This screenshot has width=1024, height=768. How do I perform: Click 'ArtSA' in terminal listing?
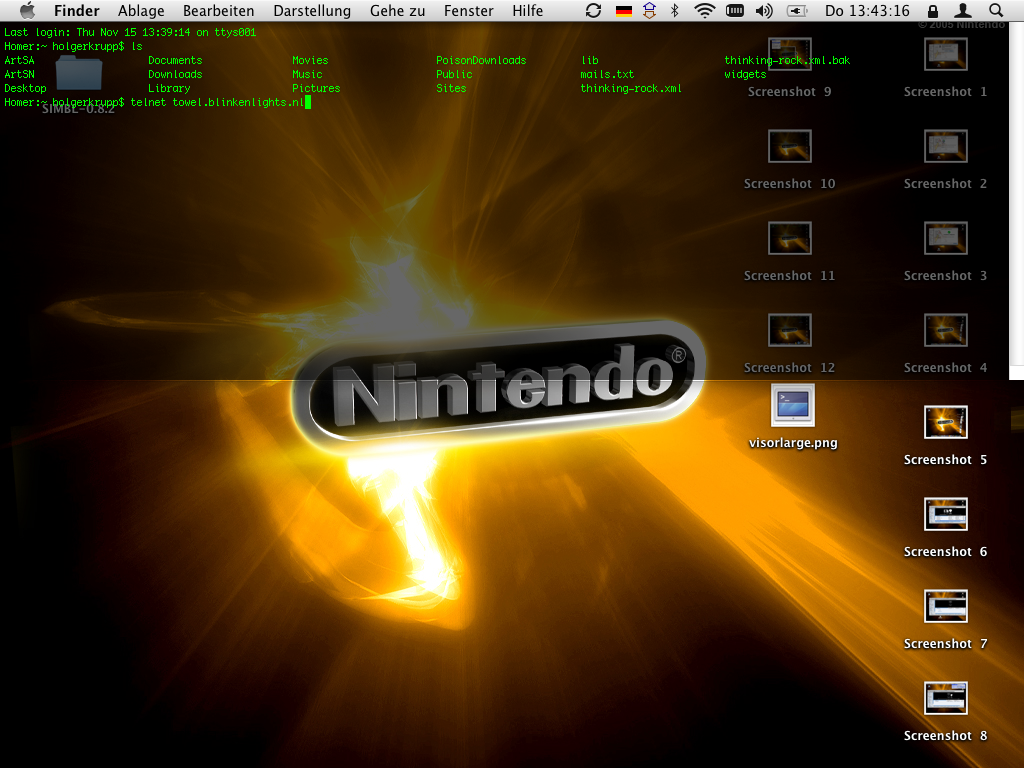tap(19, 60)
